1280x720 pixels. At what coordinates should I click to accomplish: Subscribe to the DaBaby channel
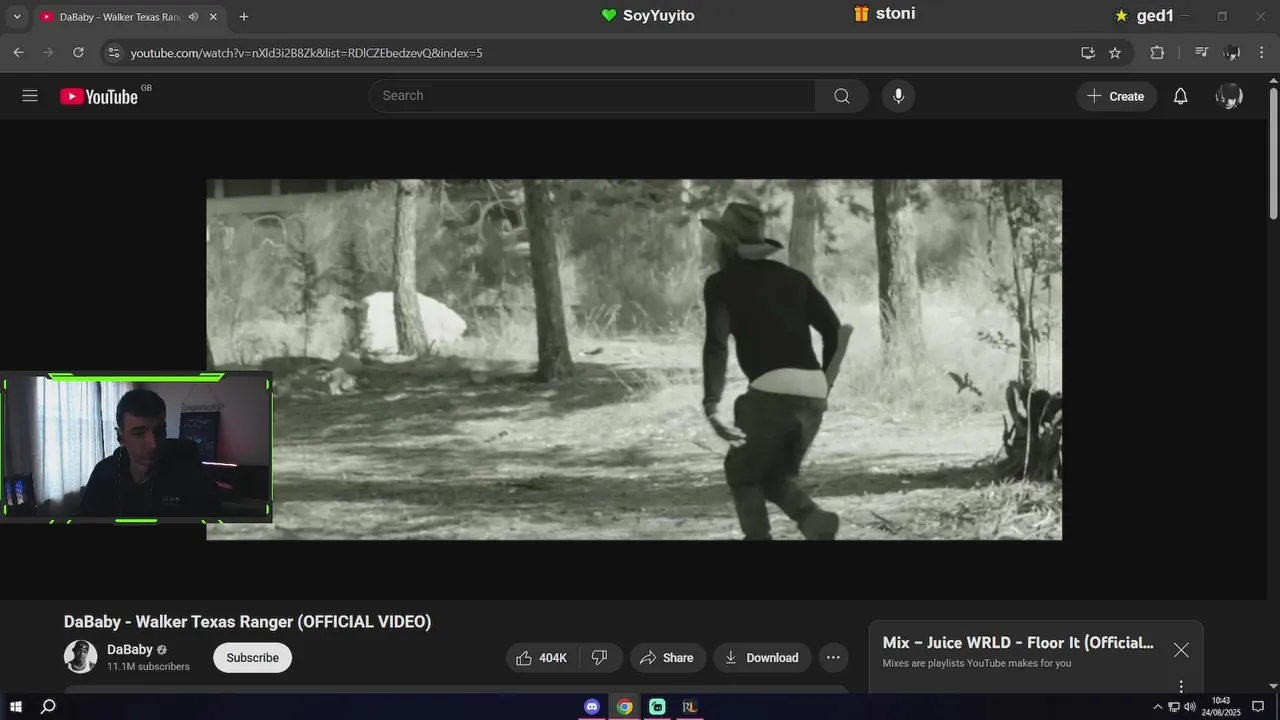coord(252,658)
